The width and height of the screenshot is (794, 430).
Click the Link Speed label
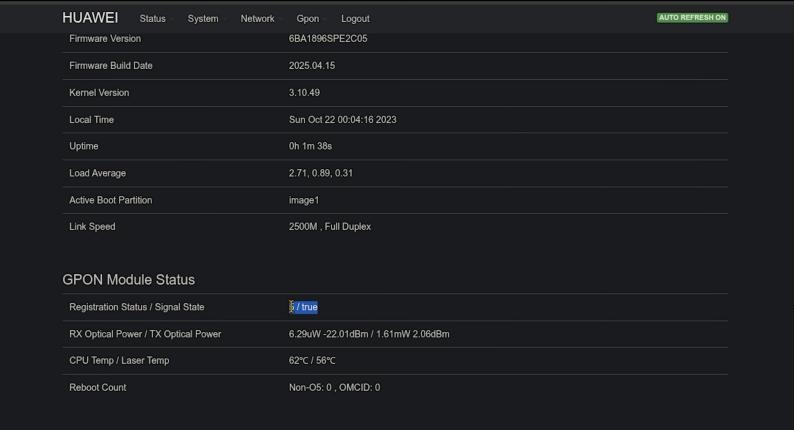pos(92,227)
